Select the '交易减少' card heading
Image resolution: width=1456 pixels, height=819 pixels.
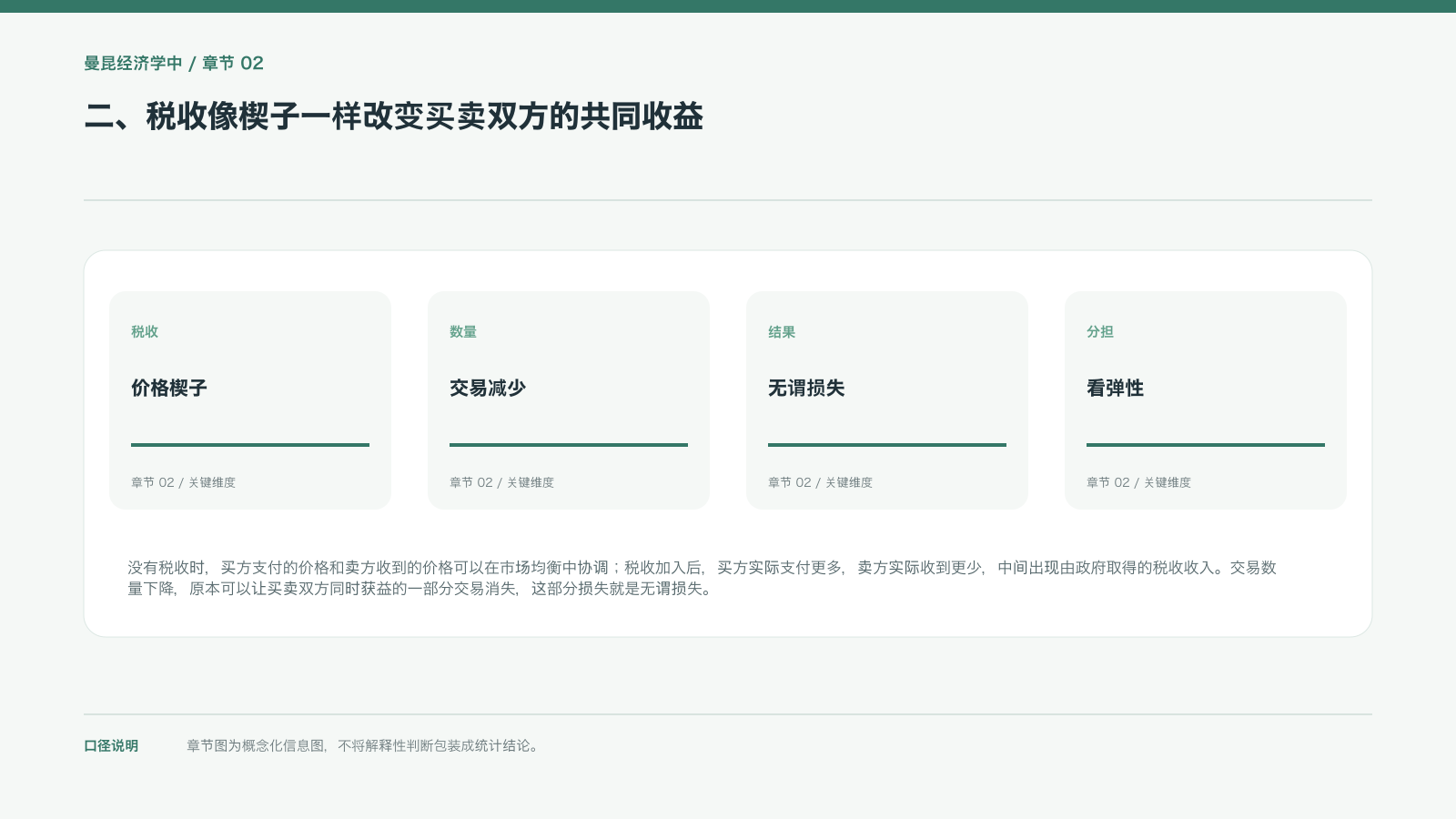pos(488,388)
